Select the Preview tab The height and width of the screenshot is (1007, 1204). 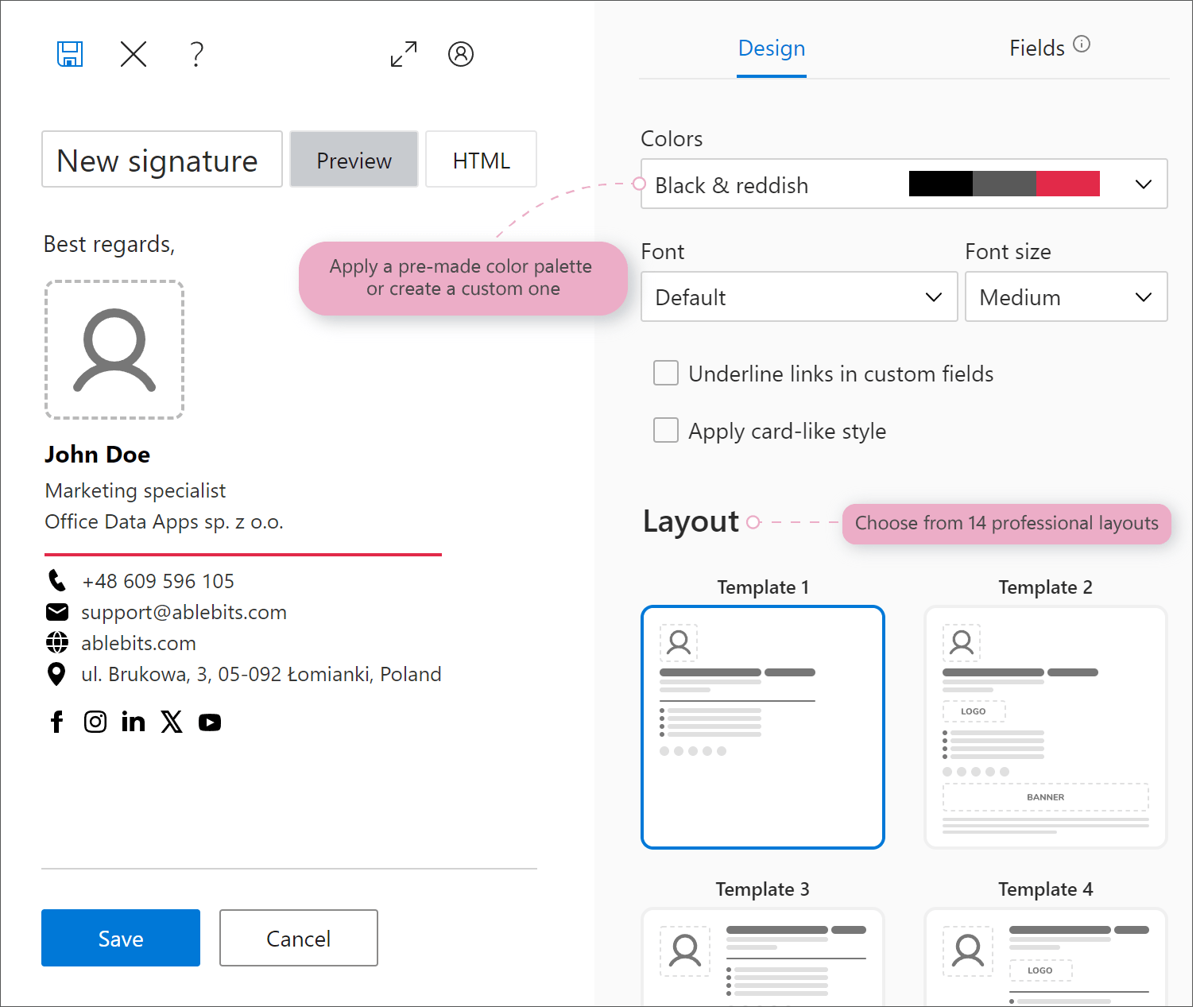click(354, 160)
